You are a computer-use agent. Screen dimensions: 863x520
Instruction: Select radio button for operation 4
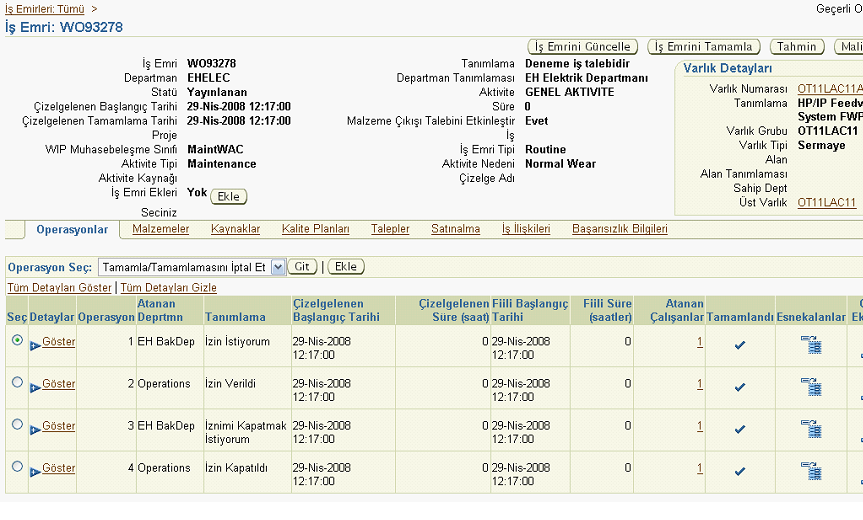pyautogui.click(x=16, y=467)
